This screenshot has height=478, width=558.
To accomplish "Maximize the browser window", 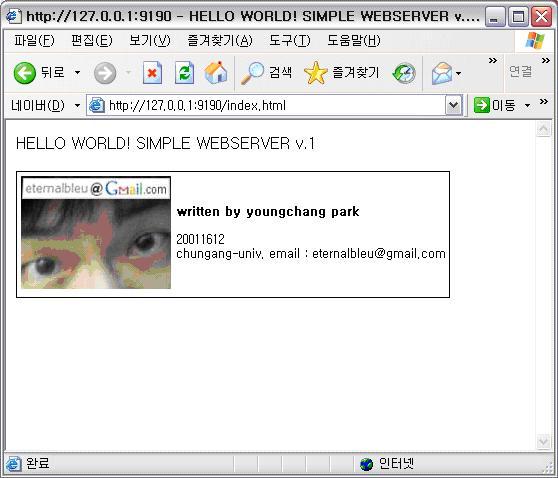I will 518,16.
